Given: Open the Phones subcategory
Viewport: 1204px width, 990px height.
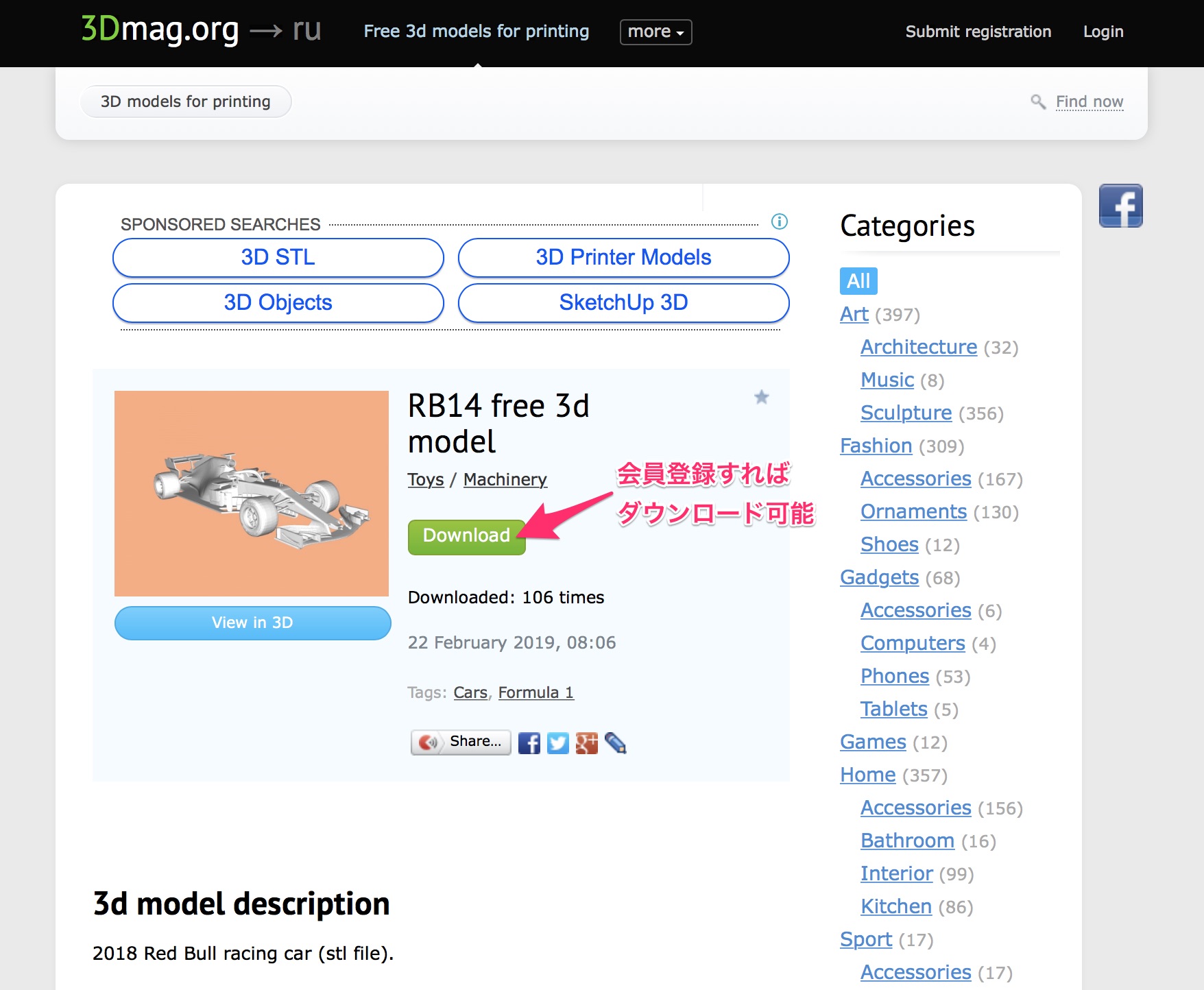Looking at the screenshot, I should tap(895, 676).
